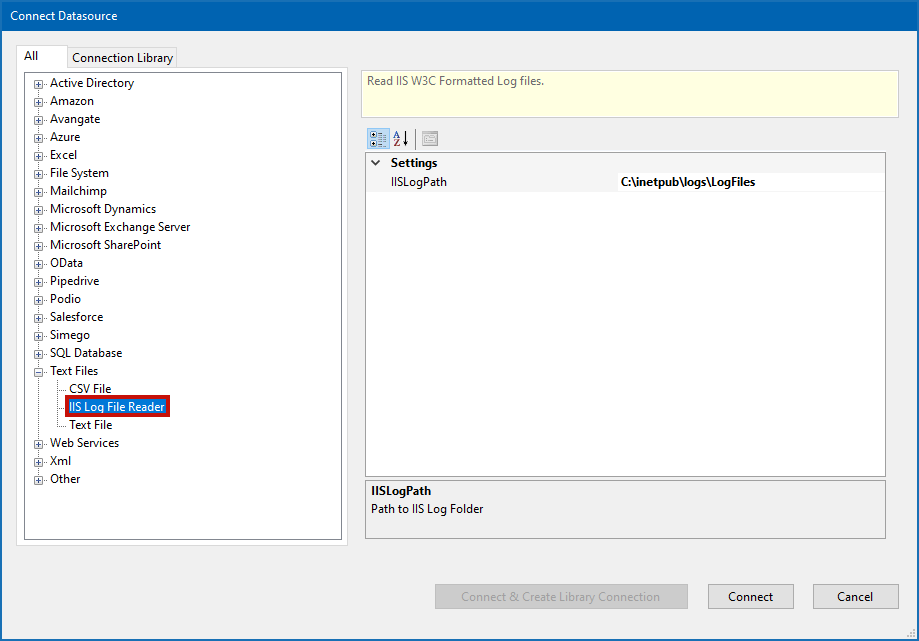This screenshot has width=919, height=641.
Task: Select the Microsoft Exchange Server label
Action: 120,227
